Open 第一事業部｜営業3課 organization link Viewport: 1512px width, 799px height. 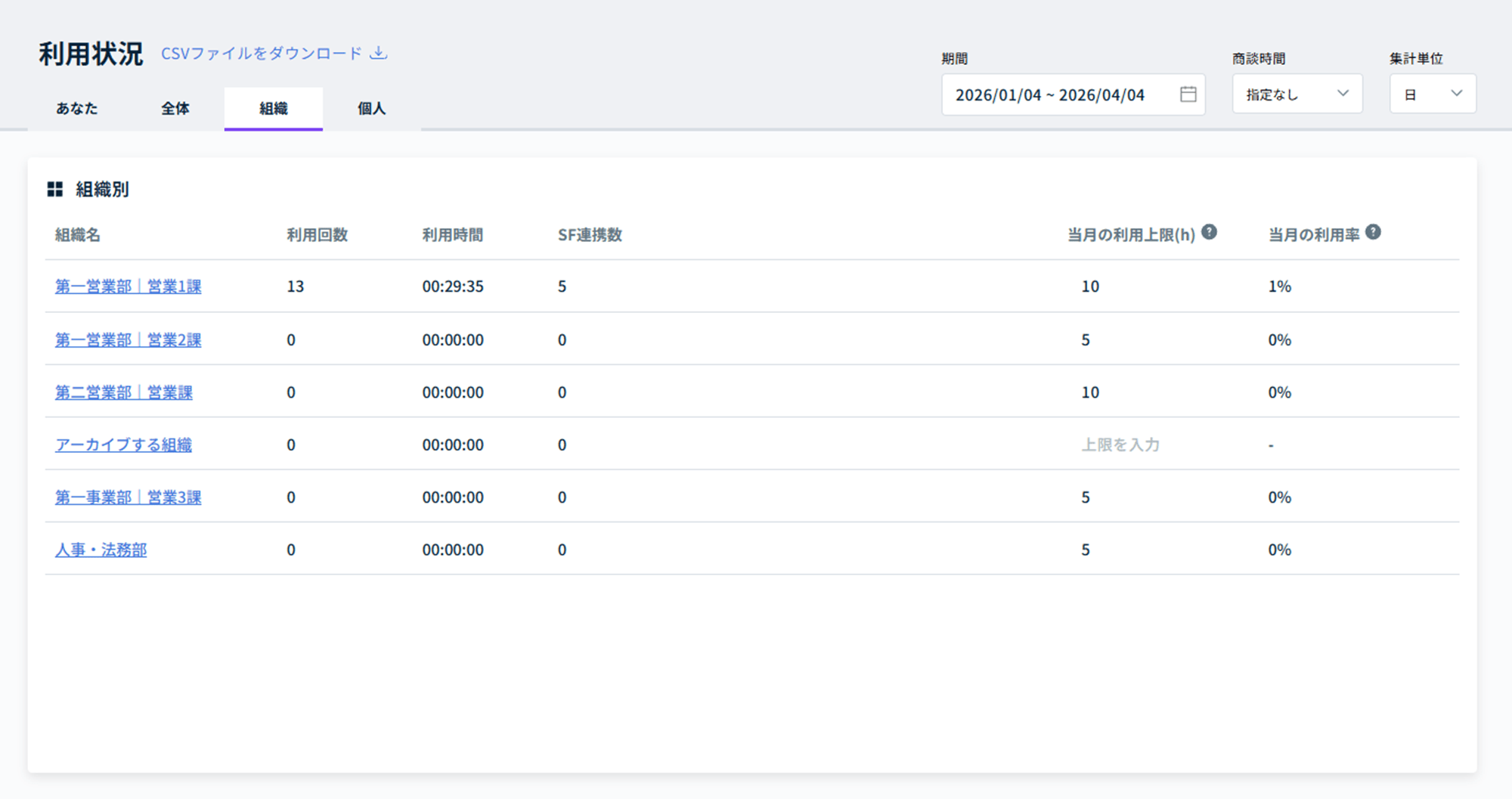click(x=128, y=497)
